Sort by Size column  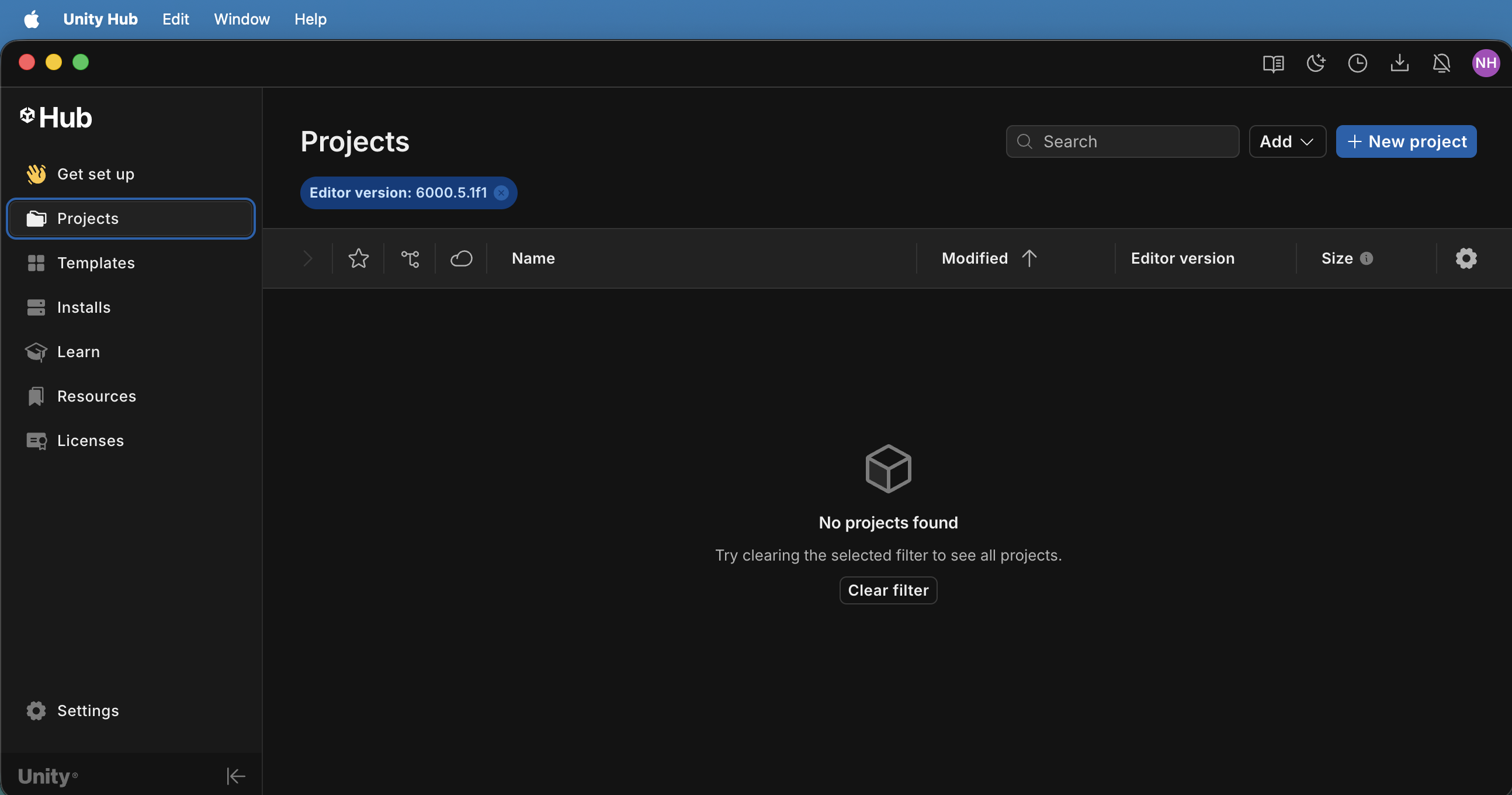1337,258
